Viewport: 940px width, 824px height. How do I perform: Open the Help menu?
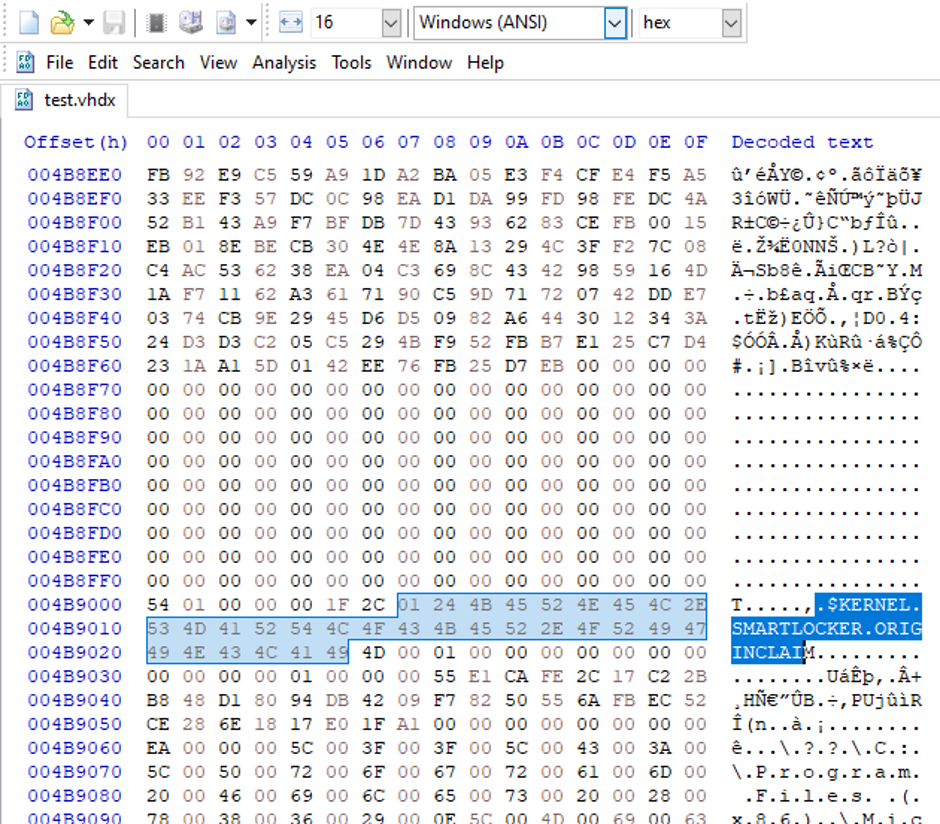(486, 62)
